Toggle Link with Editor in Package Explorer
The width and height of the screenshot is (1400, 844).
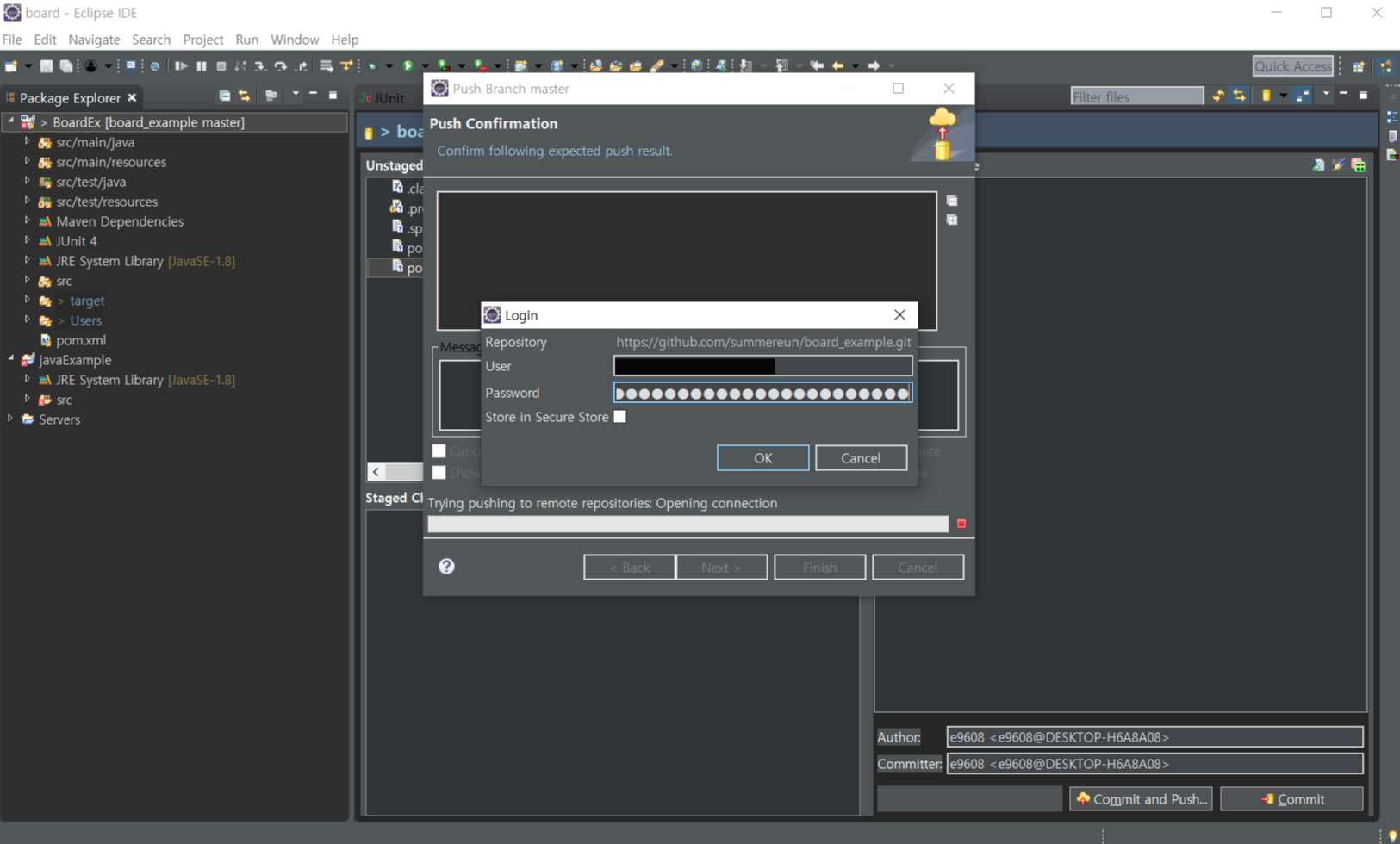point(244,96)
